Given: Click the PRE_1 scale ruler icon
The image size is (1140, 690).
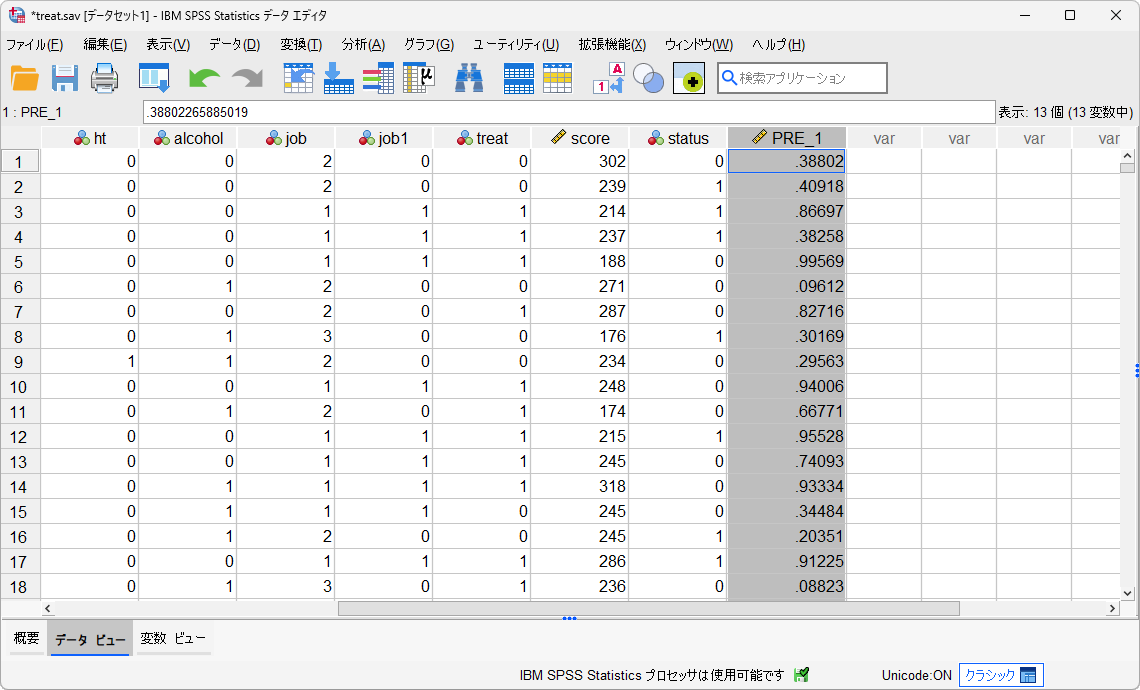Looking at the screenshot, I should (760, 137).
